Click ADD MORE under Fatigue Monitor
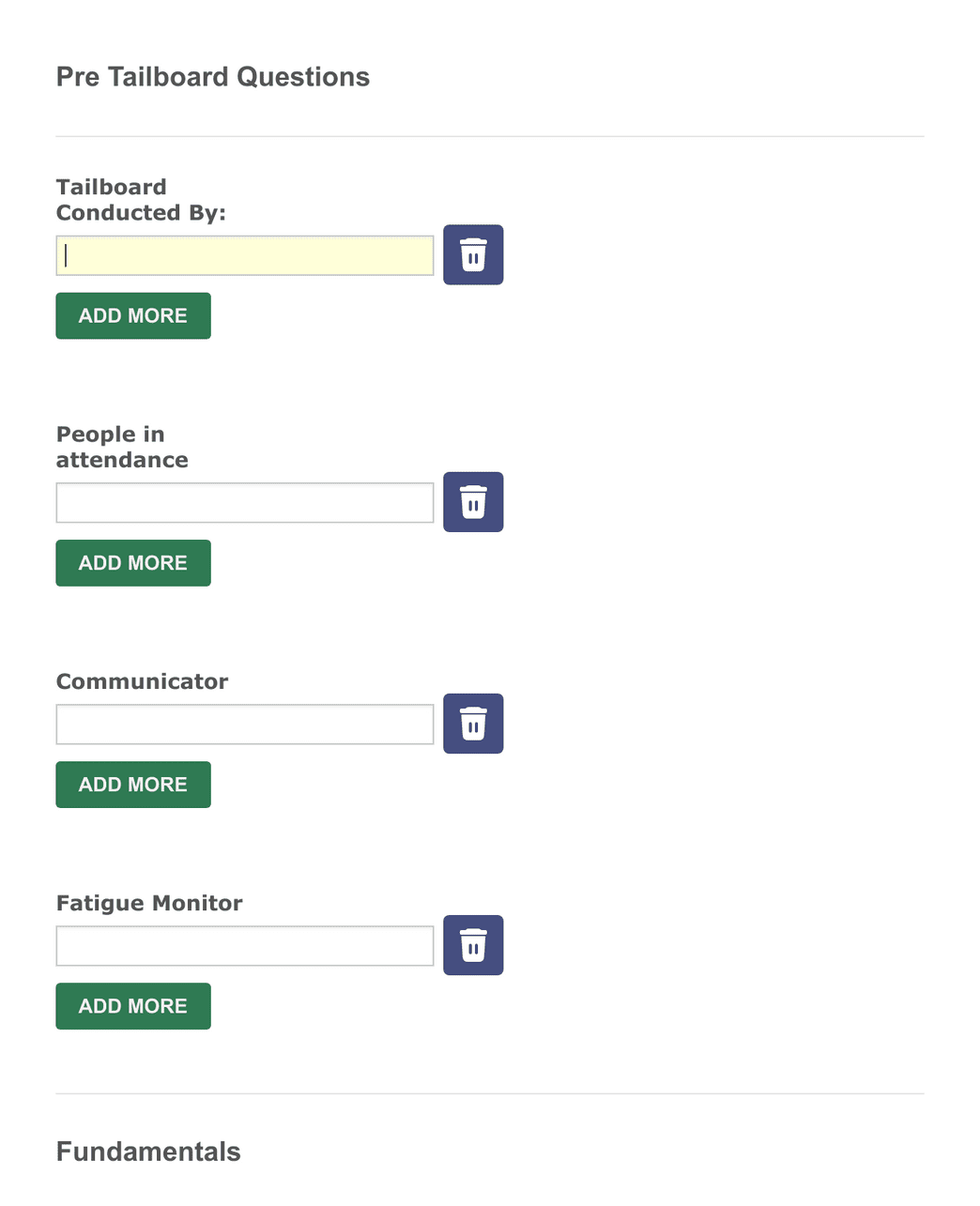 point(132,1005)
